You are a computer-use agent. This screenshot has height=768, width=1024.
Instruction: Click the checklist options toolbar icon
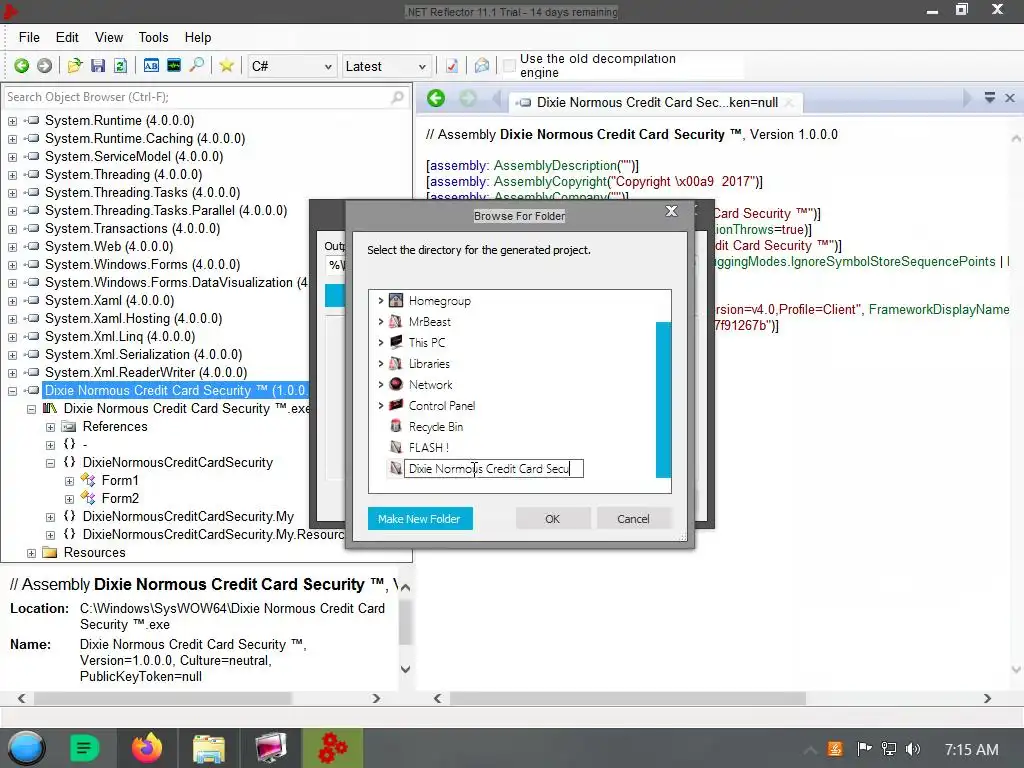point(451,66)
